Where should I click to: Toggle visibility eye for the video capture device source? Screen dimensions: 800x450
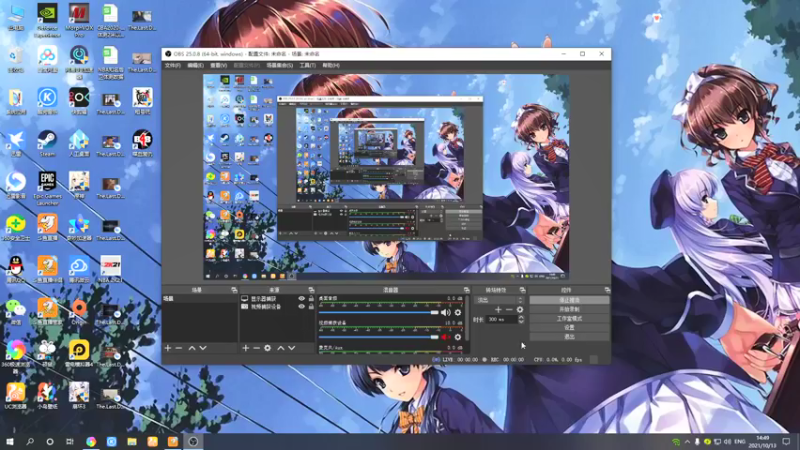(302, 307)
